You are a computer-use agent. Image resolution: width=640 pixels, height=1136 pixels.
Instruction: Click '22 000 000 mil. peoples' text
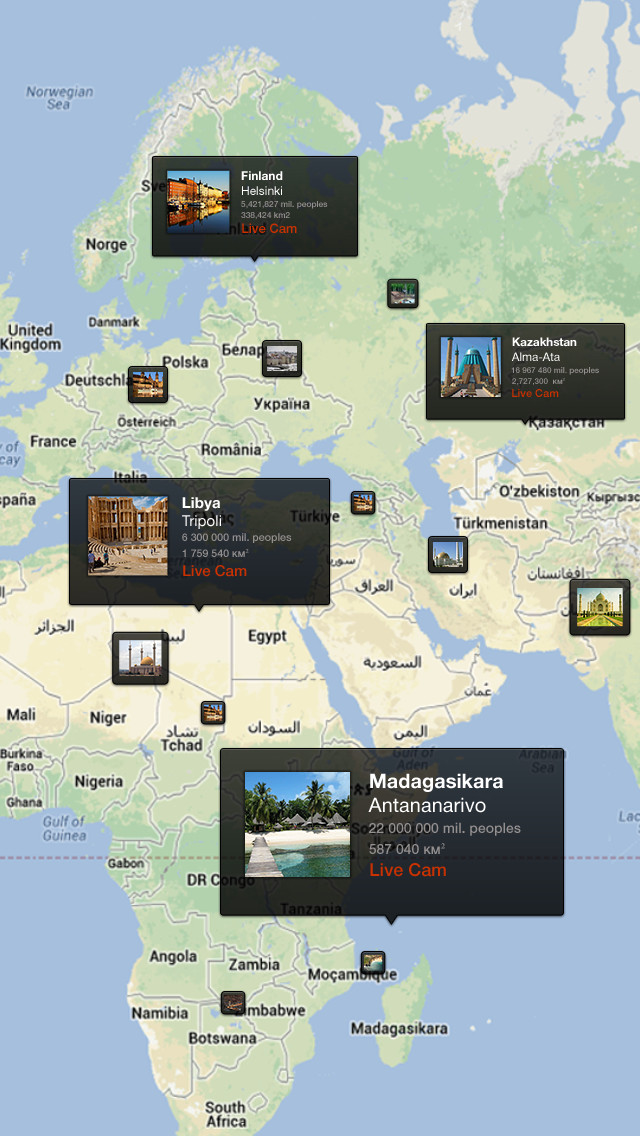[444, 828]
